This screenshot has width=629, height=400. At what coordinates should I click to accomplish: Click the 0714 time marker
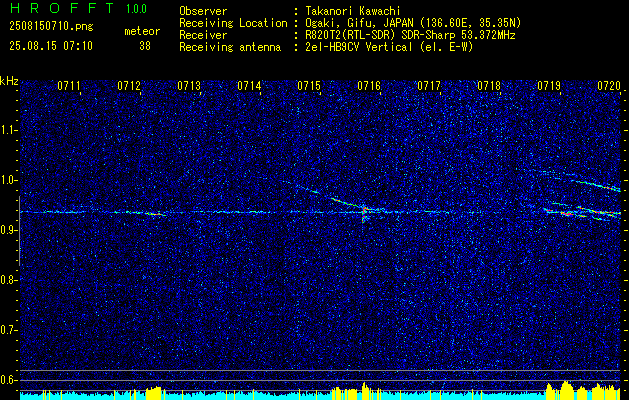[x=249, y=85]
